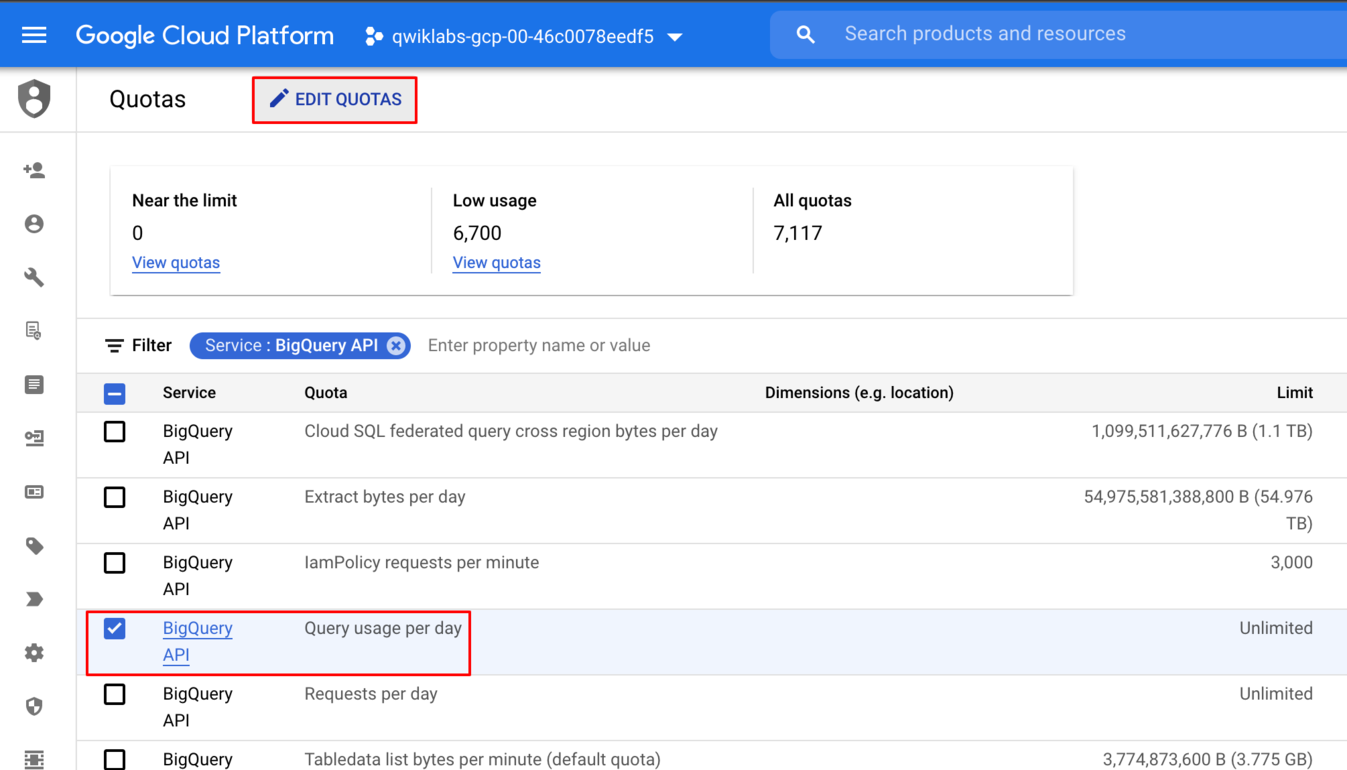Check the Requests per day checkbox
Screen dimensions: 1347x770
pos(115,695)
